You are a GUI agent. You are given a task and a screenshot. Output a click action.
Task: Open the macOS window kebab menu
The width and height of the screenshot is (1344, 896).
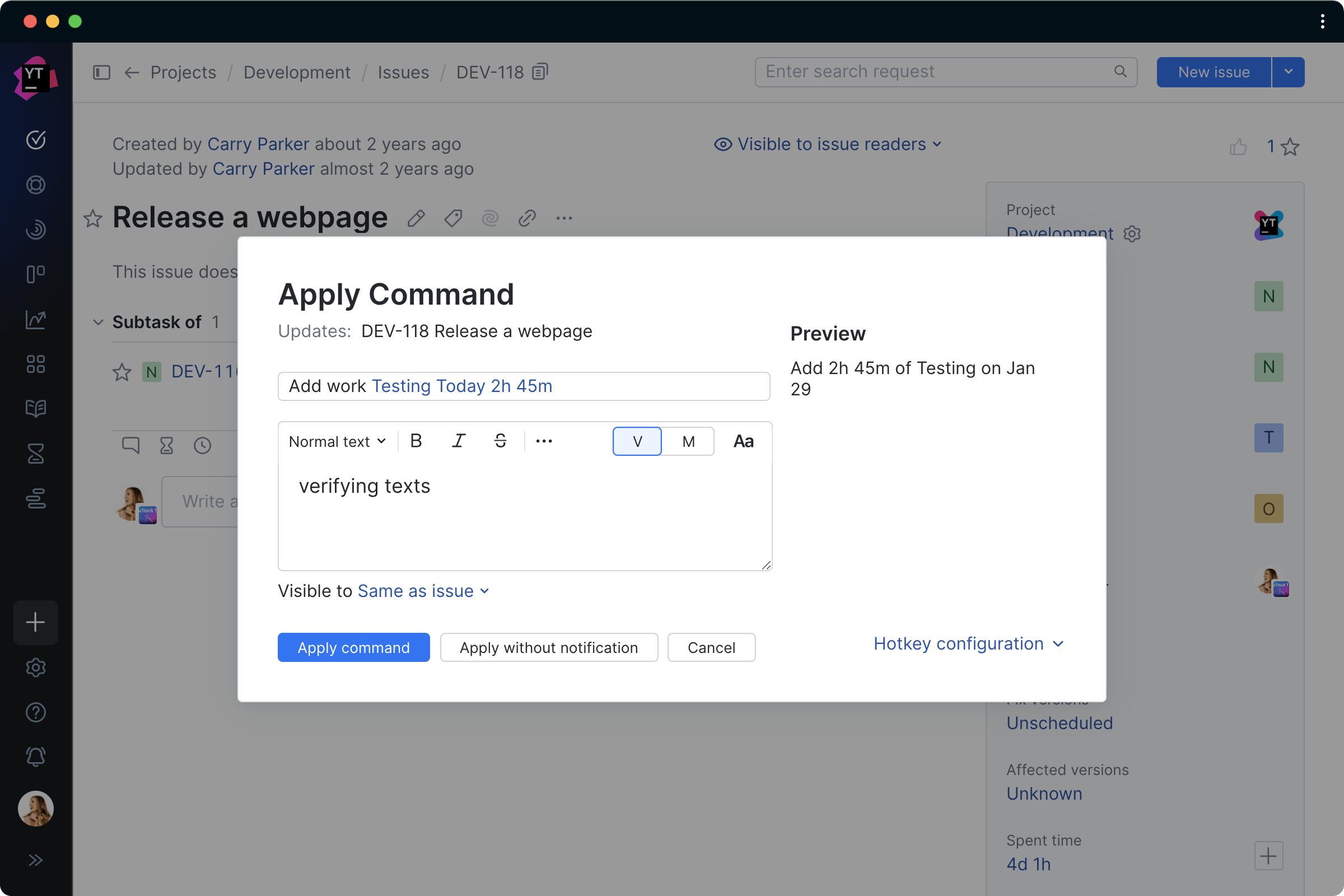click(x=1323, y=21)
